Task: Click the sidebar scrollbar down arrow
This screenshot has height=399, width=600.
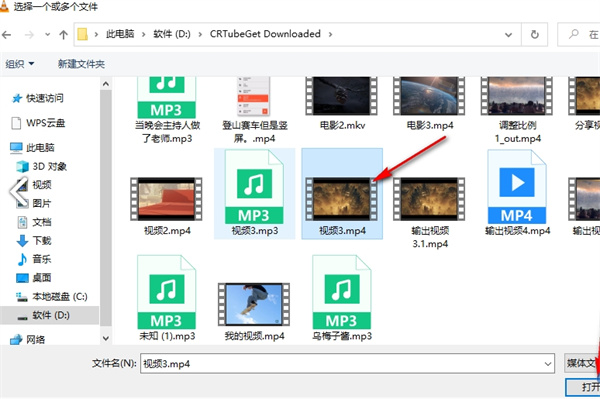Action: coord(106,339)
